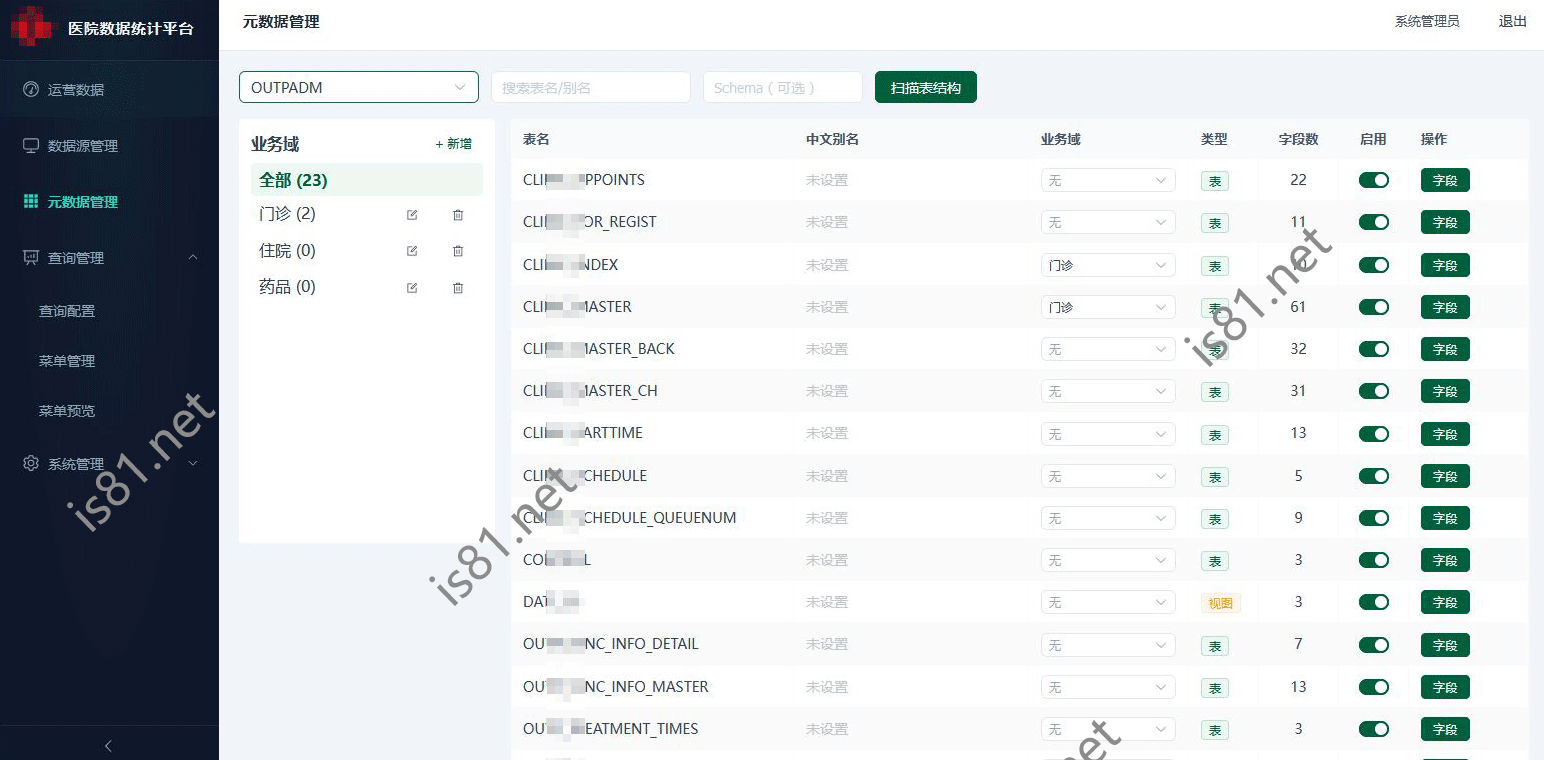Click the 元数据管理 page title
The height and width of the screenshot is (760, 1544).
[281, 21]
